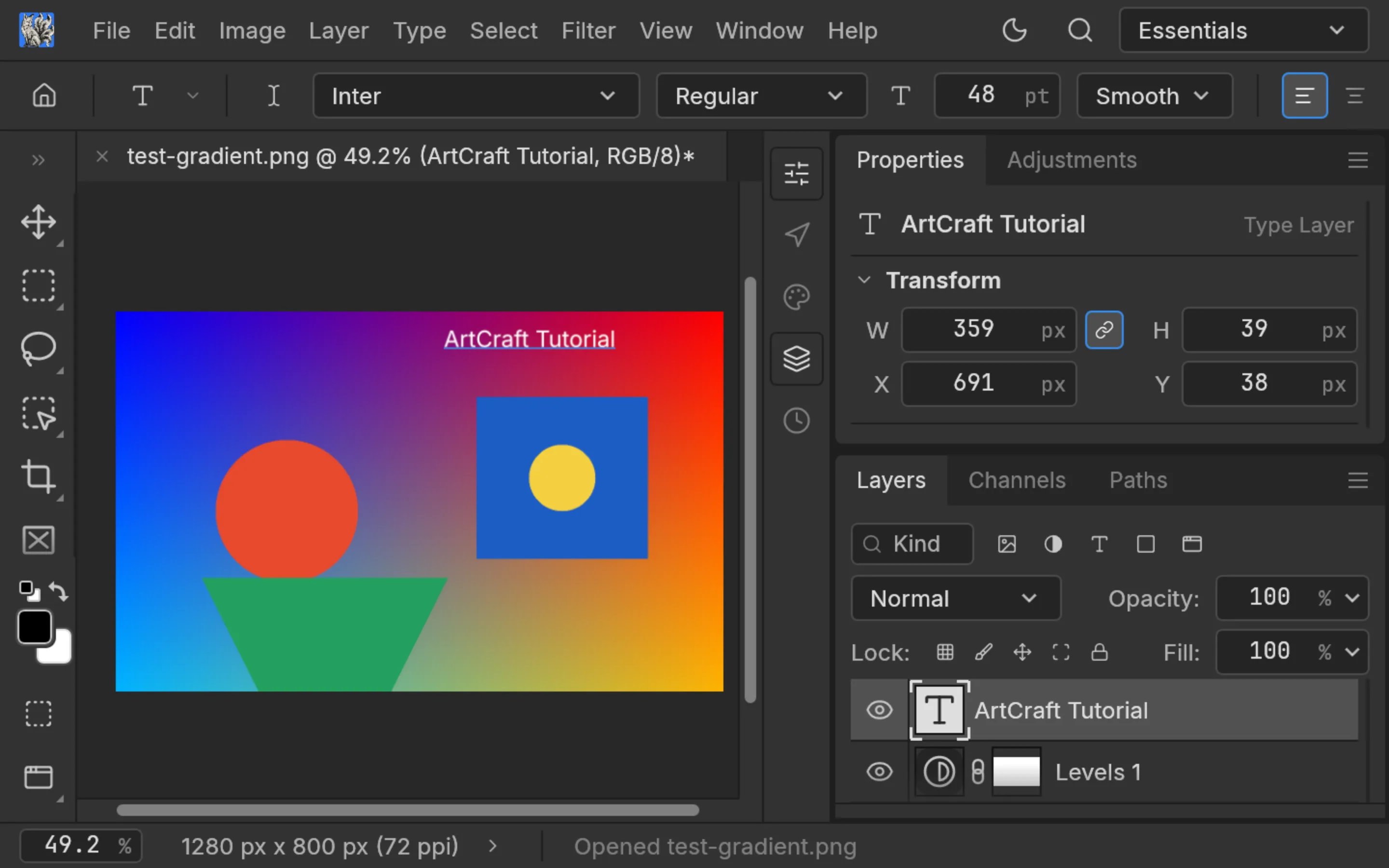
Task: Toggle quick mask mode icon
Action: click(39, 714)
